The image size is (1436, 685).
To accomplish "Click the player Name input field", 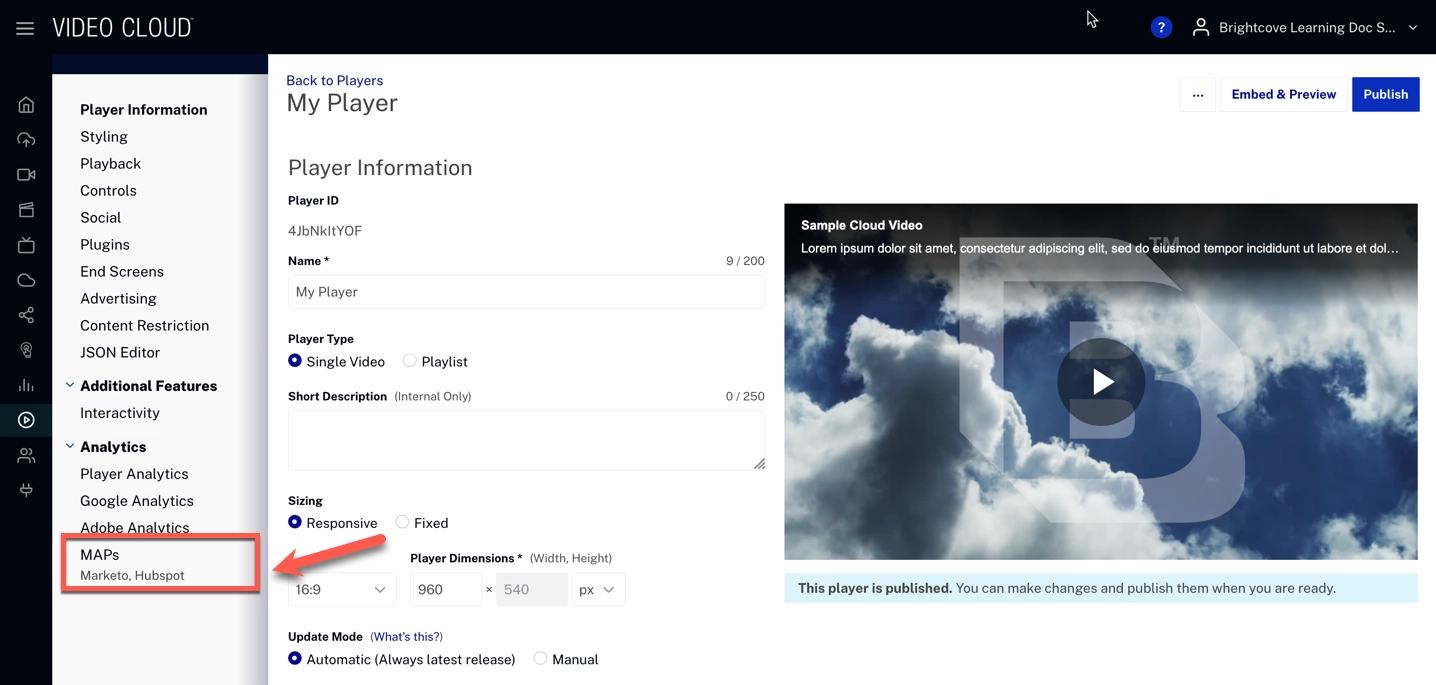I will pyautogui.click(x=526, y=292).
